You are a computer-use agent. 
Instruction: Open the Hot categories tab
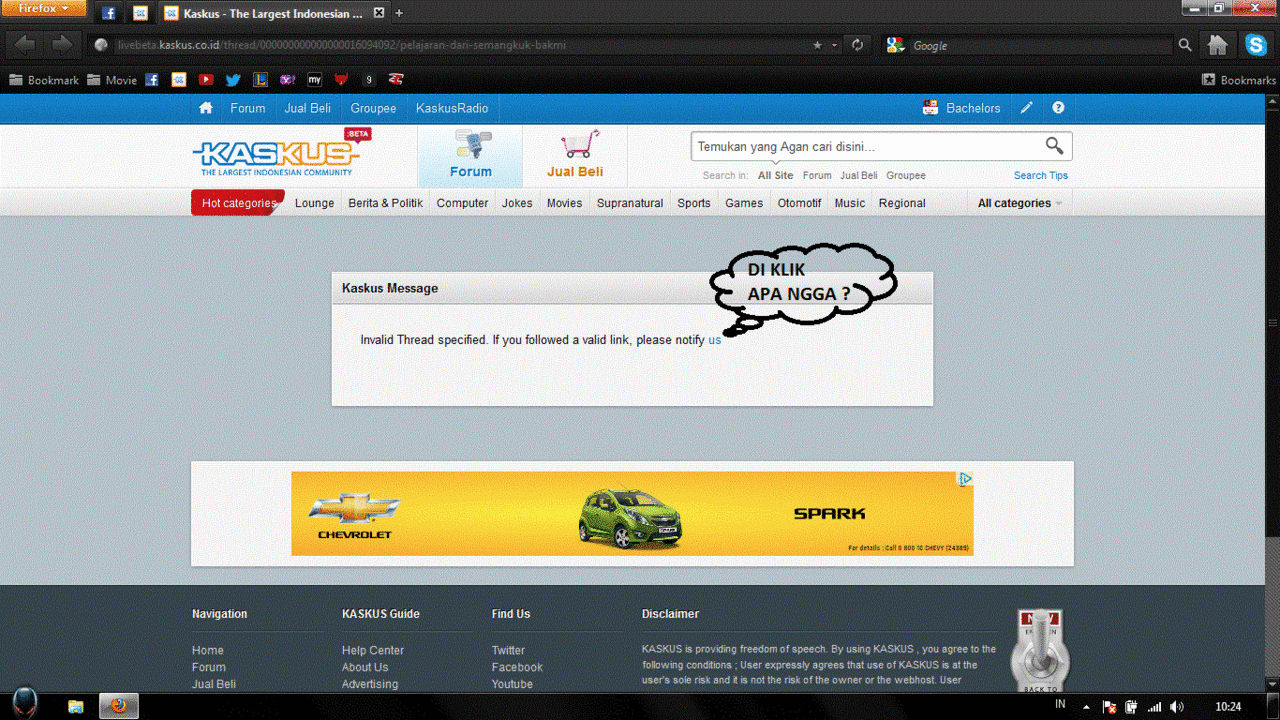click(x=238, y=203)
